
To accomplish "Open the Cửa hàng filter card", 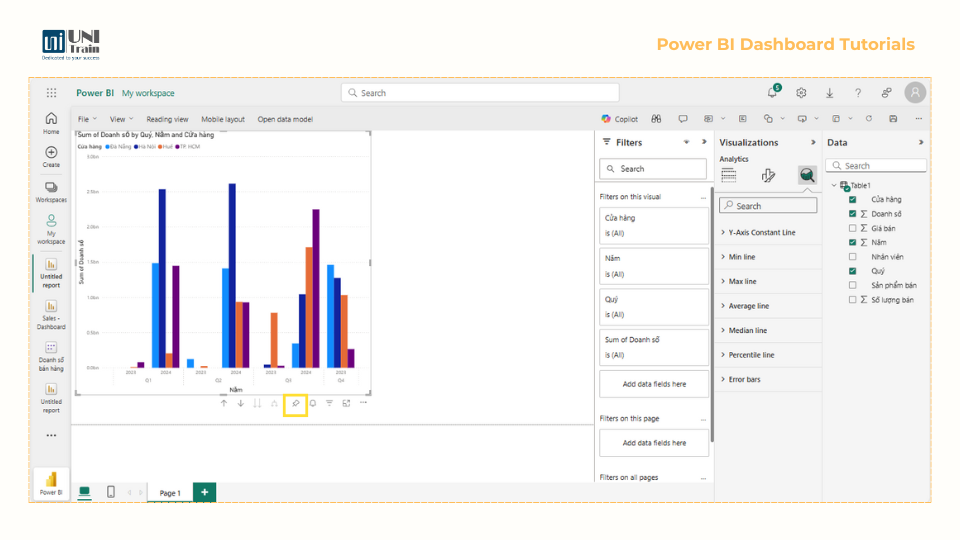I will pos(654,225).
